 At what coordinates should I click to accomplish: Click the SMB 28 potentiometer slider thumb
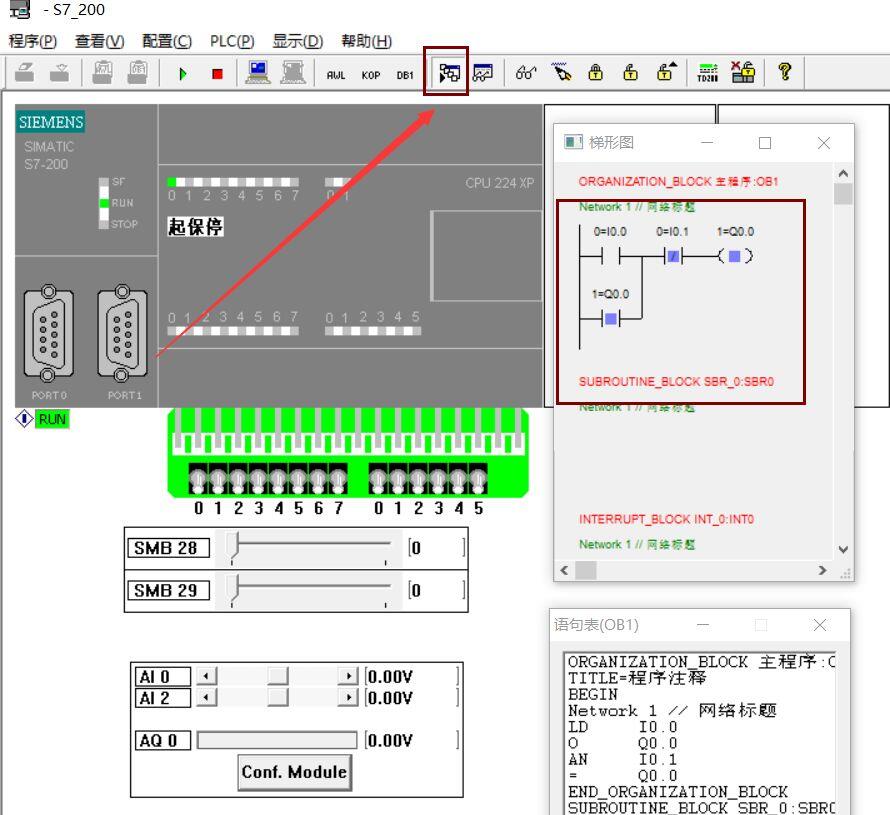tap(233, 545)
